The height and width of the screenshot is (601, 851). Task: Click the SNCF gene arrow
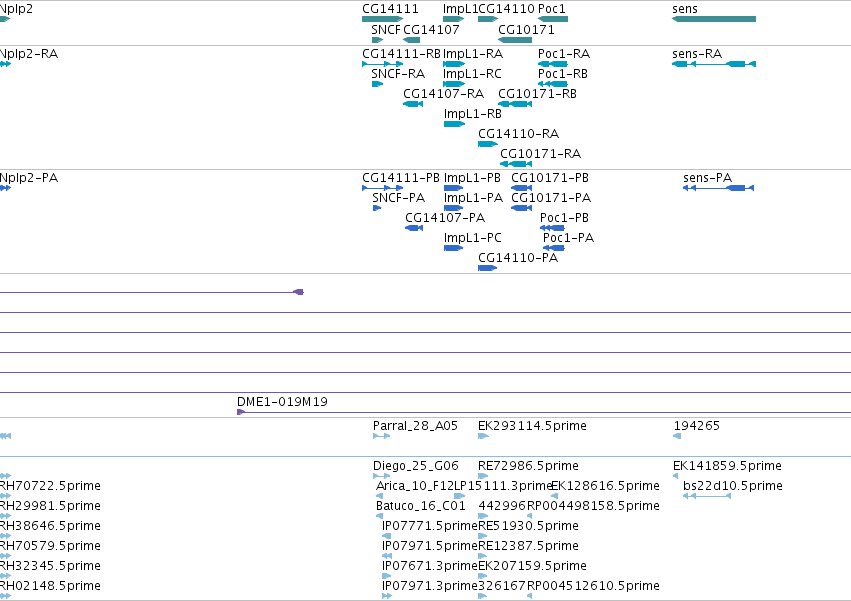pyautogui.click(x=377, y=40)
